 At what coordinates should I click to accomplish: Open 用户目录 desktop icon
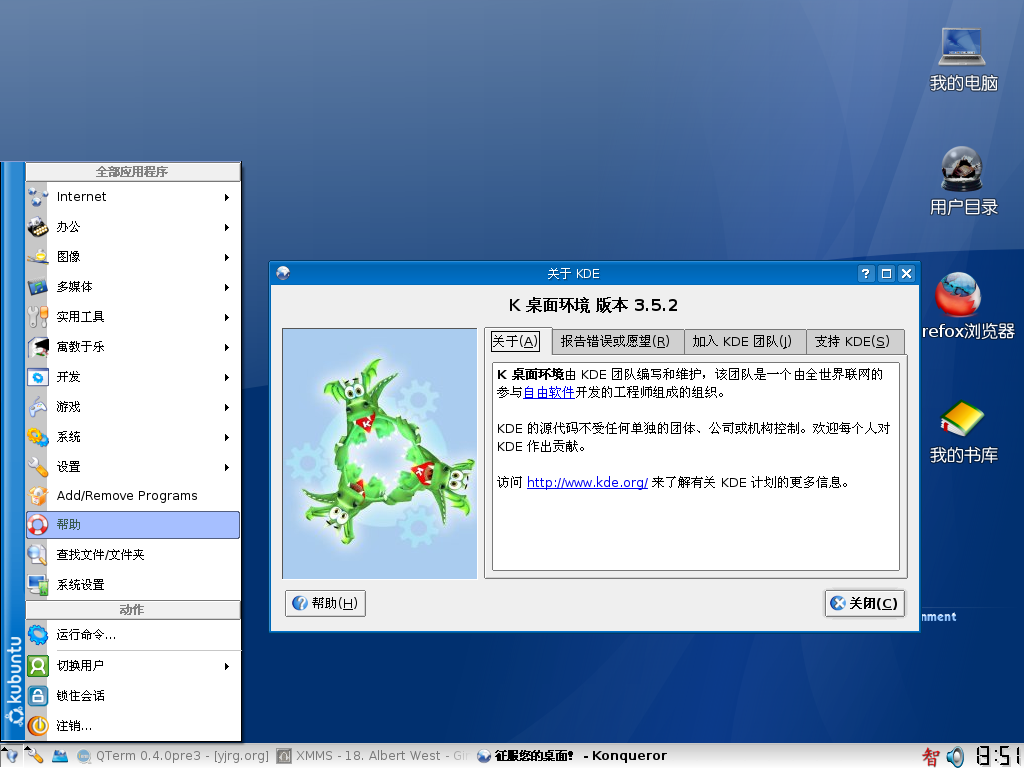pyautogui.click(x=963, y=182)
